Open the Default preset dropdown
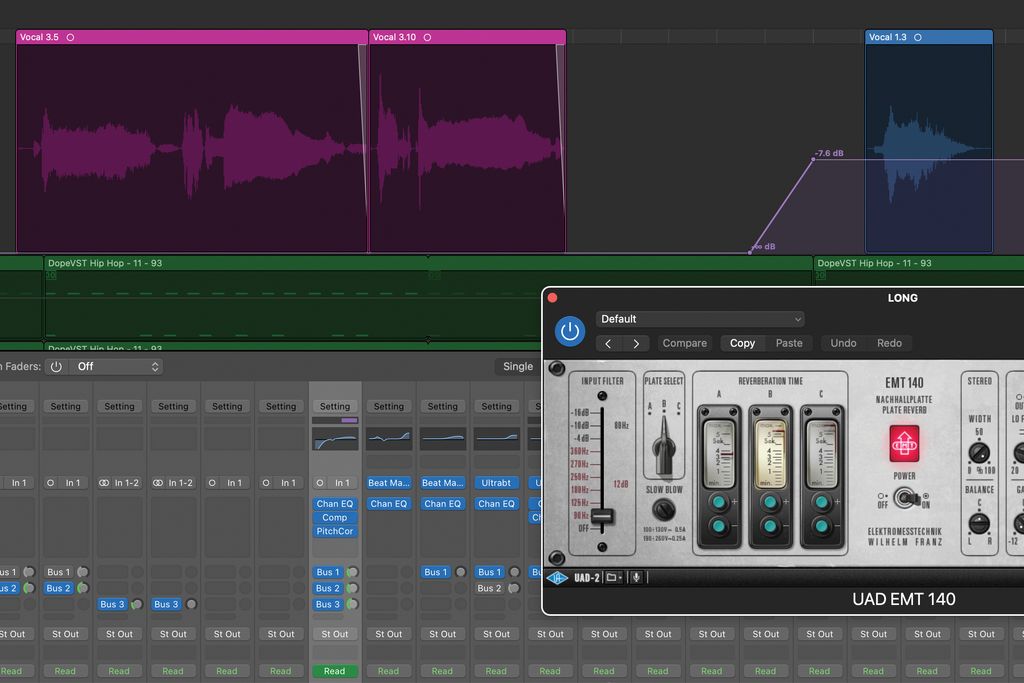 click(x=700, y=318)
